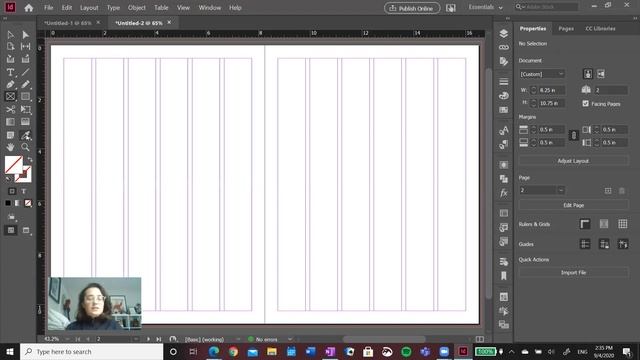Open the Stroke panel icon
Image resolution: width=640 pixels, height=360 pixels.
point(504,82)
